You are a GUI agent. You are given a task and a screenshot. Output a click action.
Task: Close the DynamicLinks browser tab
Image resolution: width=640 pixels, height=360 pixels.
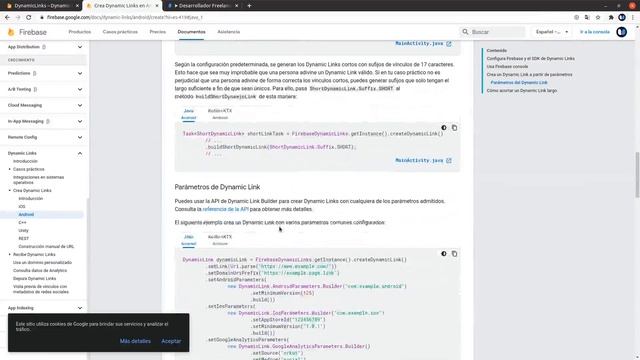tap(77, 6)
